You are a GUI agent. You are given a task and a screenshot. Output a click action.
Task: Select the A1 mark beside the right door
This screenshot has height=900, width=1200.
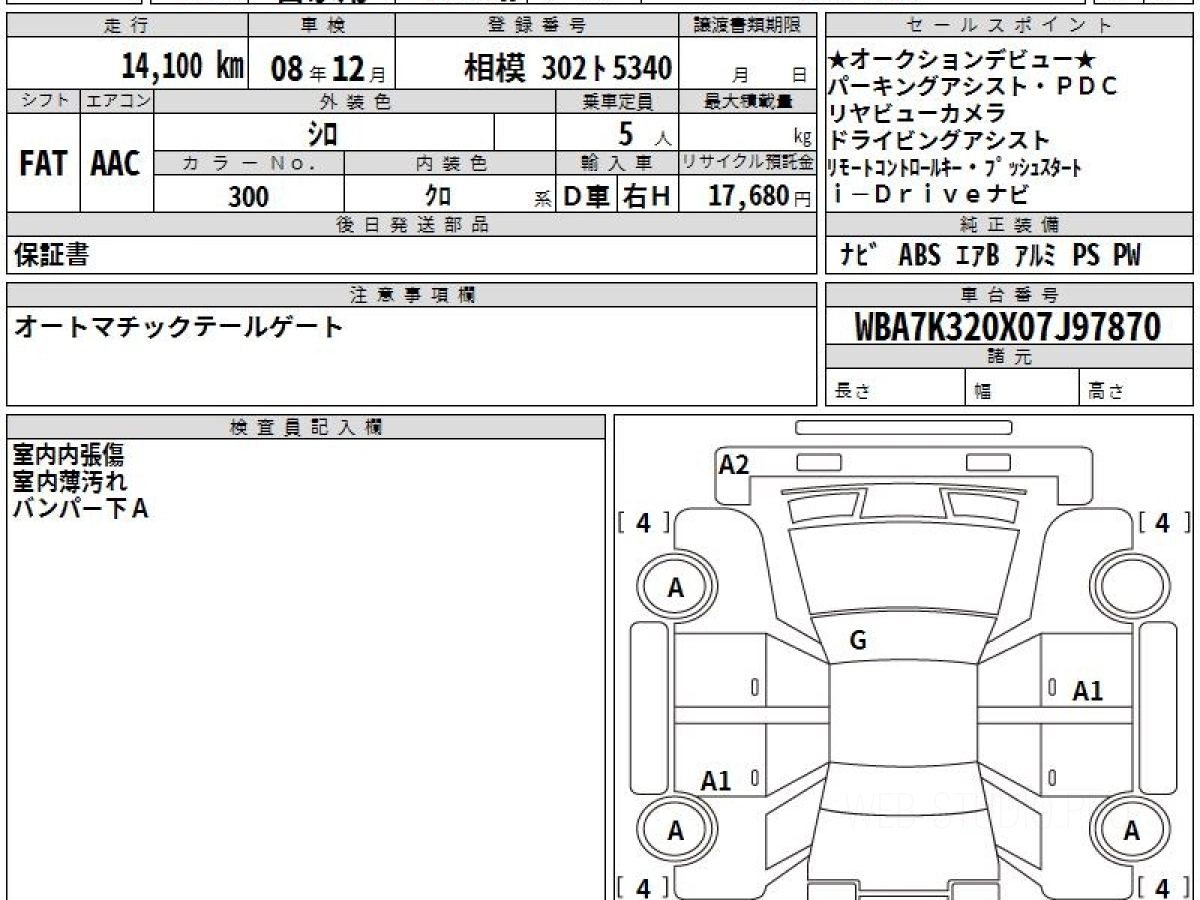[1088, 690]
